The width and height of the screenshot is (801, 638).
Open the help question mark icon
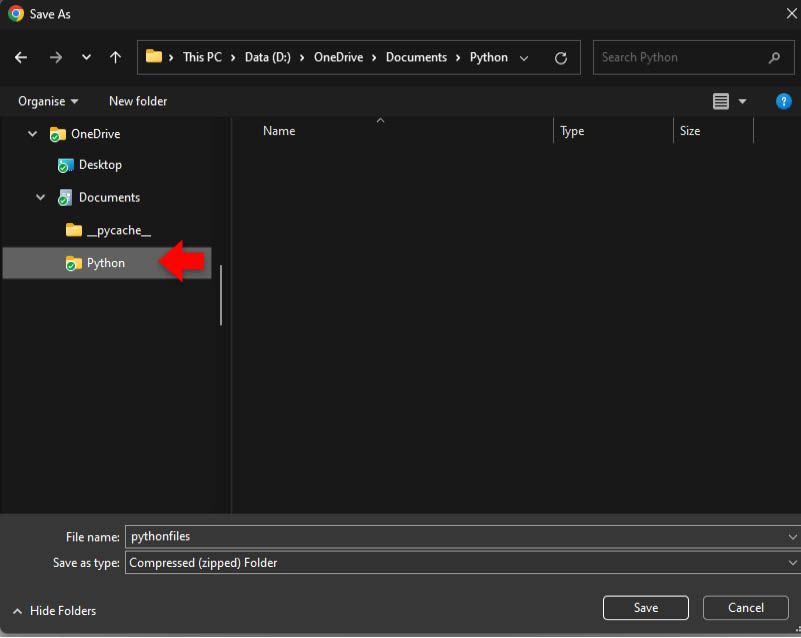pos(783,101)
